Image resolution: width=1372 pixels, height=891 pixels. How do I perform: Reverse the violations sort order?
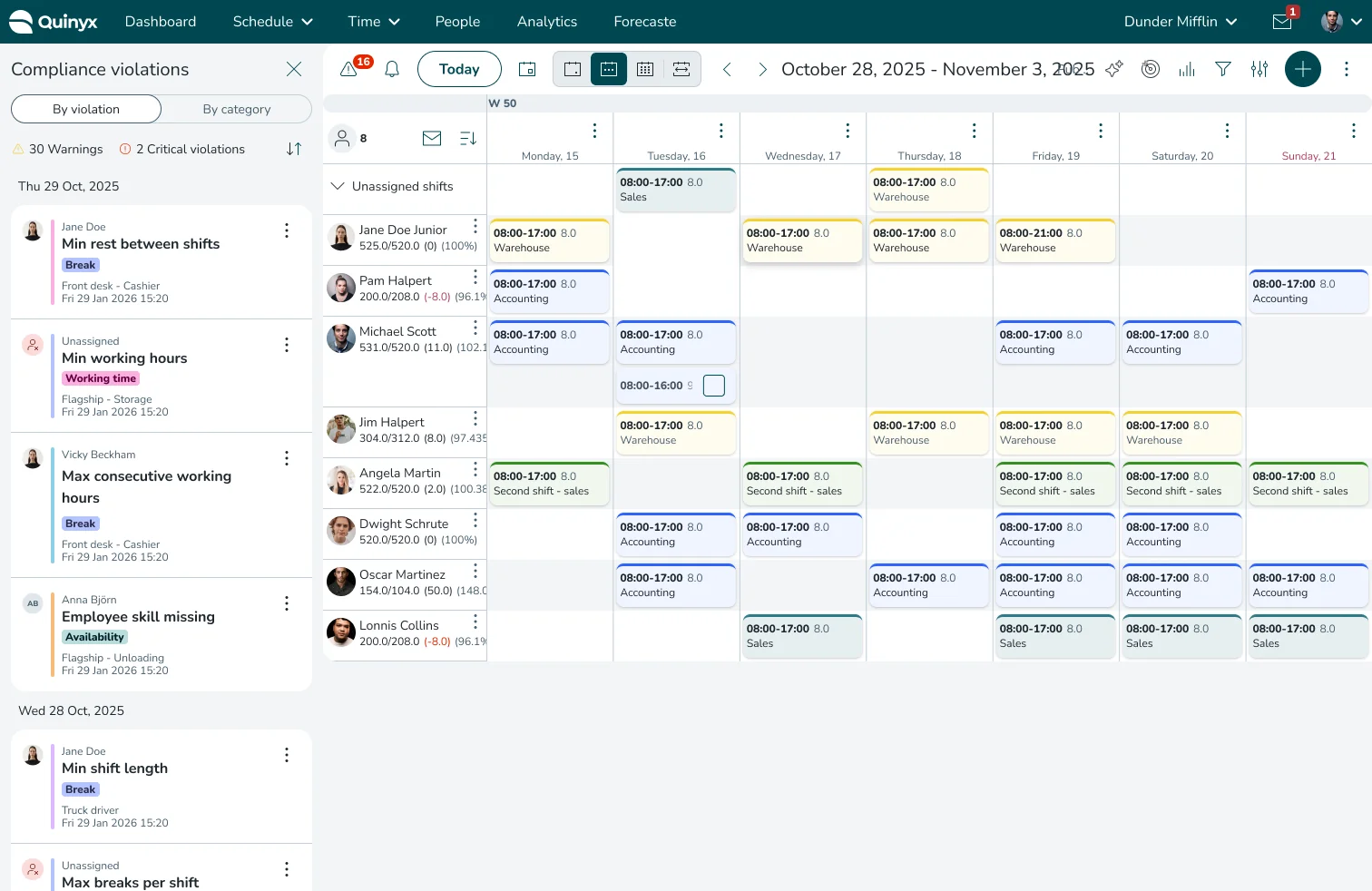(294, 149)
